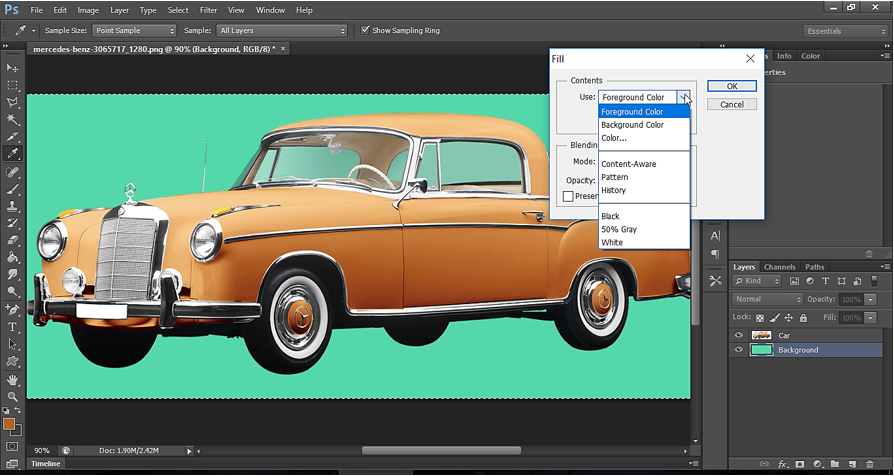Open the Character panel icon

[715, 235]
